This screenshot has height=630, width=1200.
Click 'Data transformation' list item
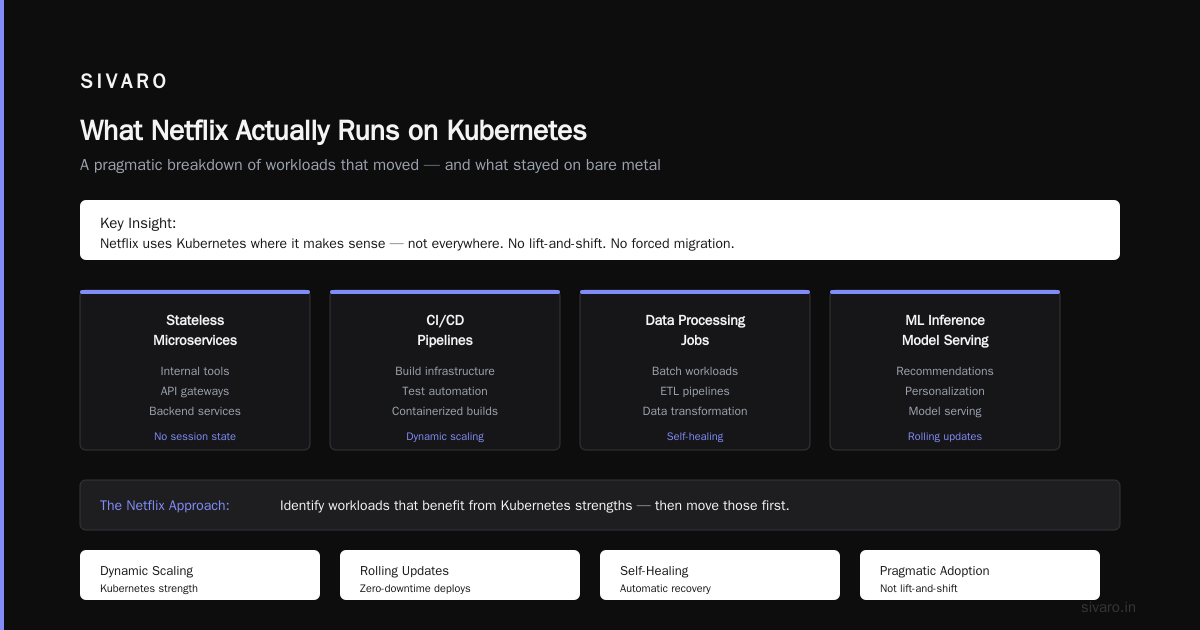(695, 411)
